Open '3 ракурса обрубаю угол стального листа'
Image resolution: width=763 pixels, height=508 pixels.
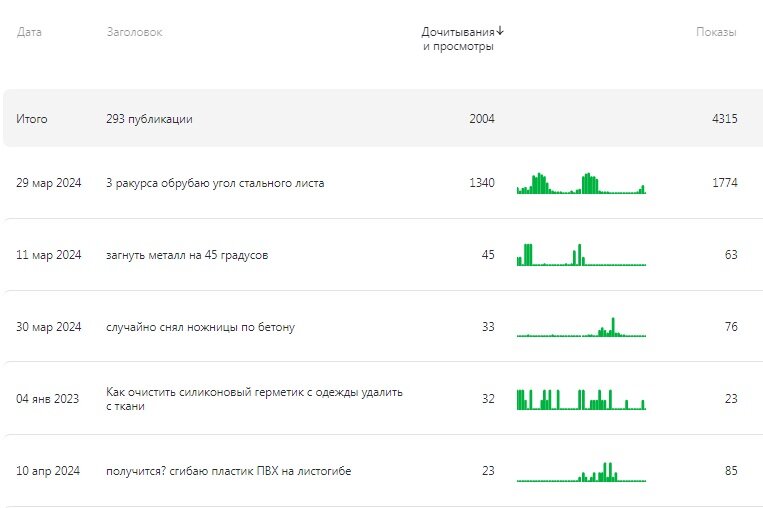point(215,183)
